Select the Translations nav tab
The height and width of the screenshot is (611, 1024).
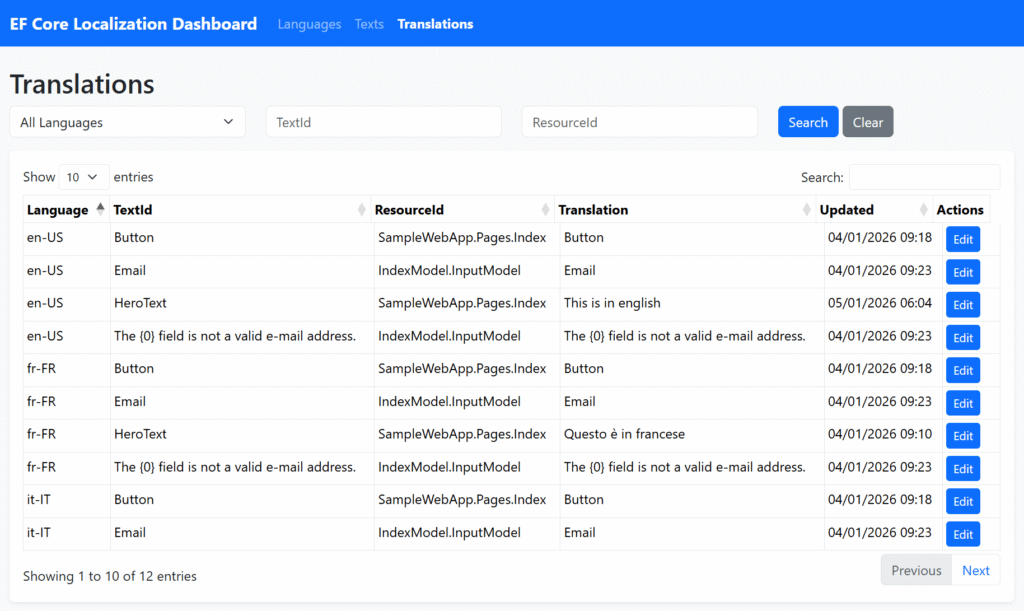coord(435,24)
